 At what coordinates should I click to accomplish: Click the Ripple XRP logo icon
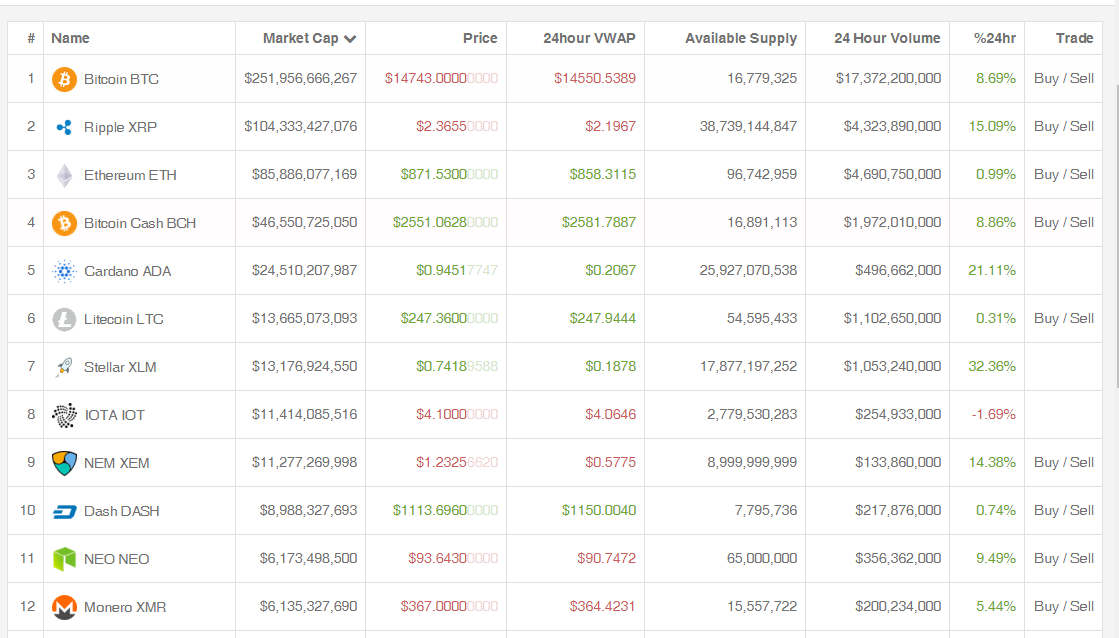coord(64,127)
